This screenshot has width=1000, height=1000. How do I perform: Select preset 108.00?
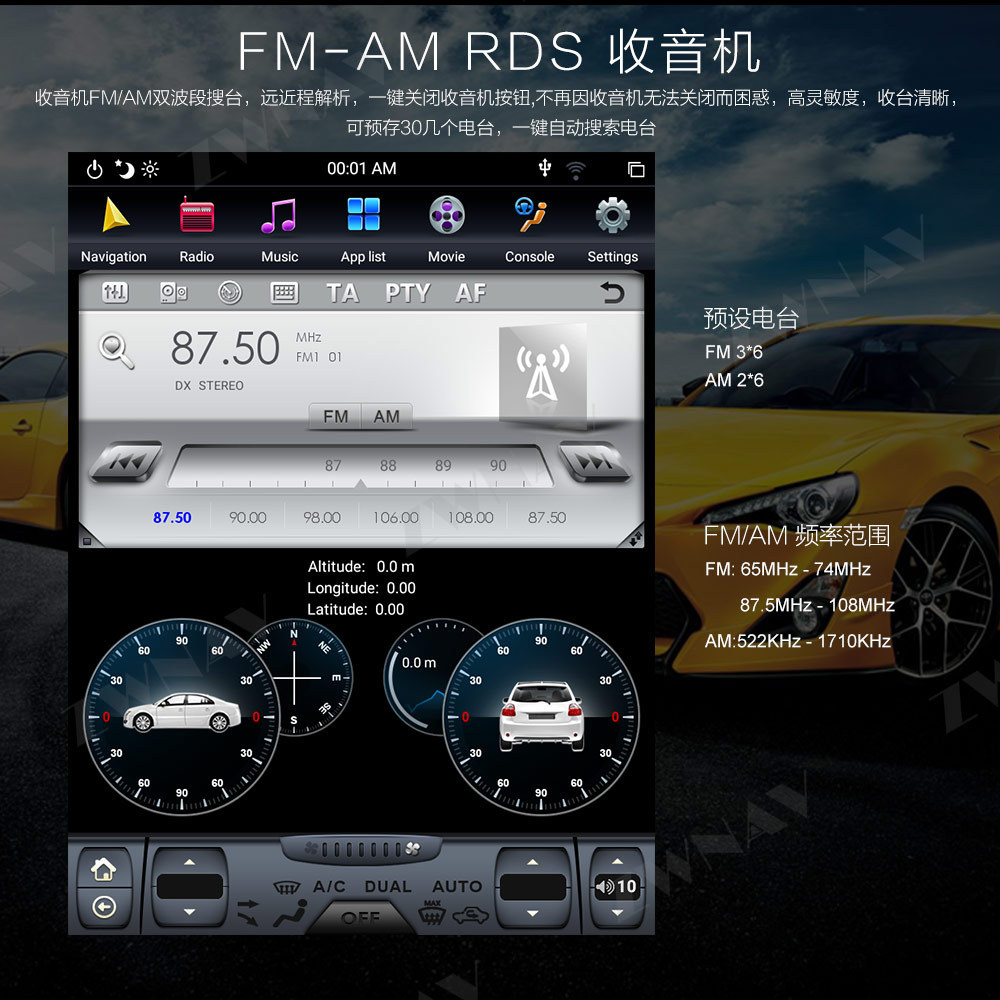(470, 517)
